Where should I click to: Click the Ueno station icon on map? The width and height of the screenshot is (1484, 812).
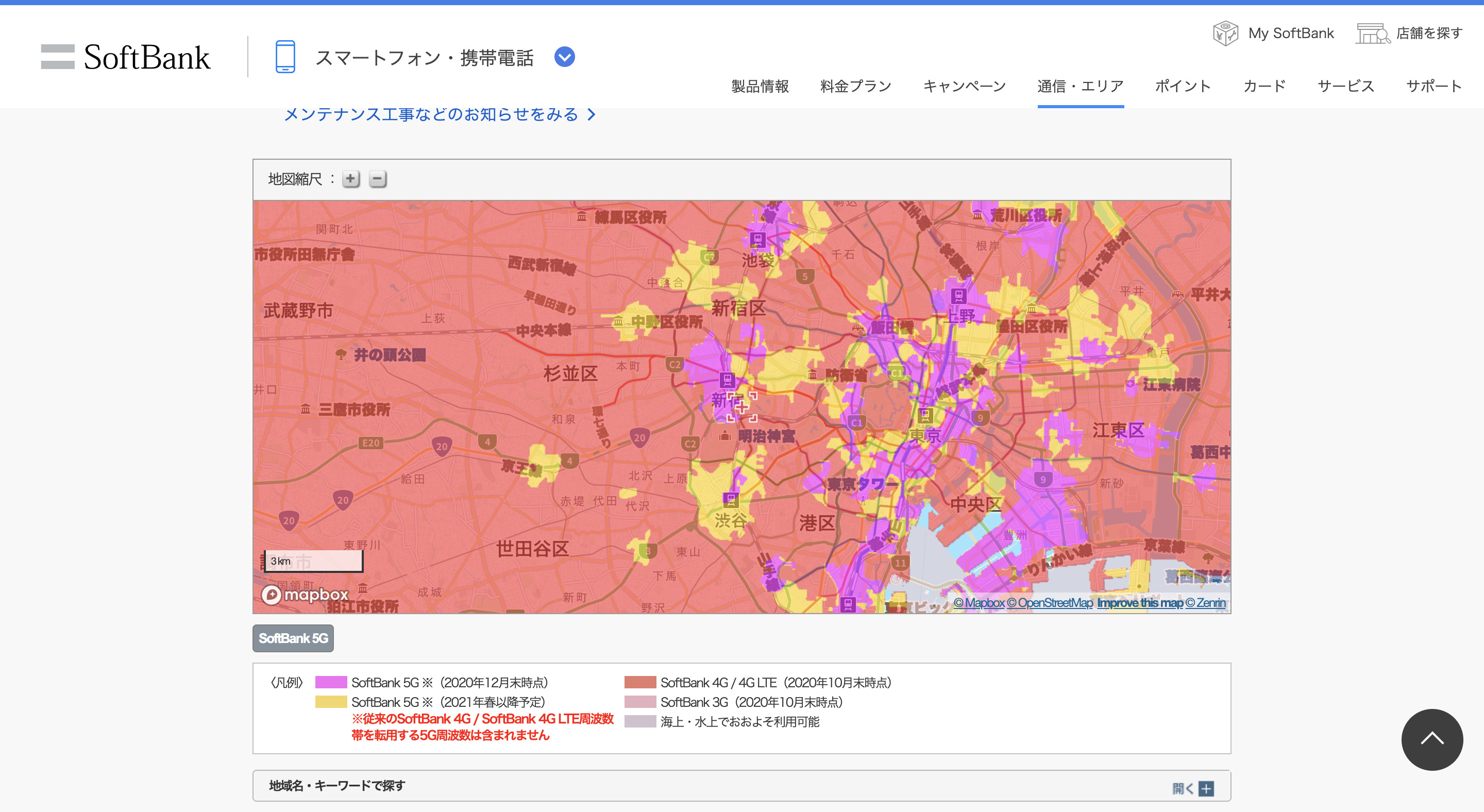pyautogui.click(x=958, y=297)
